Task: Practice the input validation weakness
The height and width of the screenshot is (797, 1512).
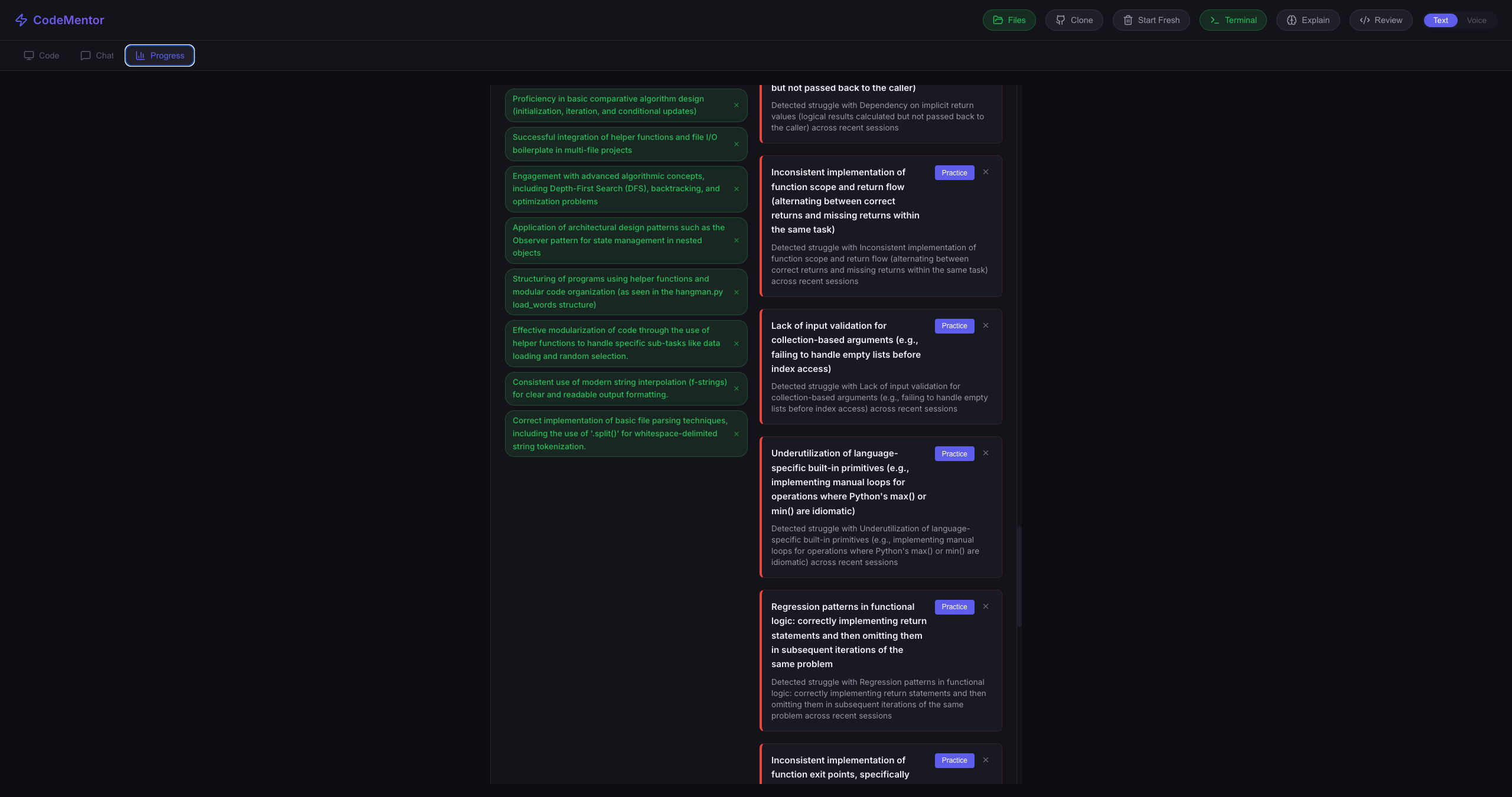Action: [x=954, y=326]
